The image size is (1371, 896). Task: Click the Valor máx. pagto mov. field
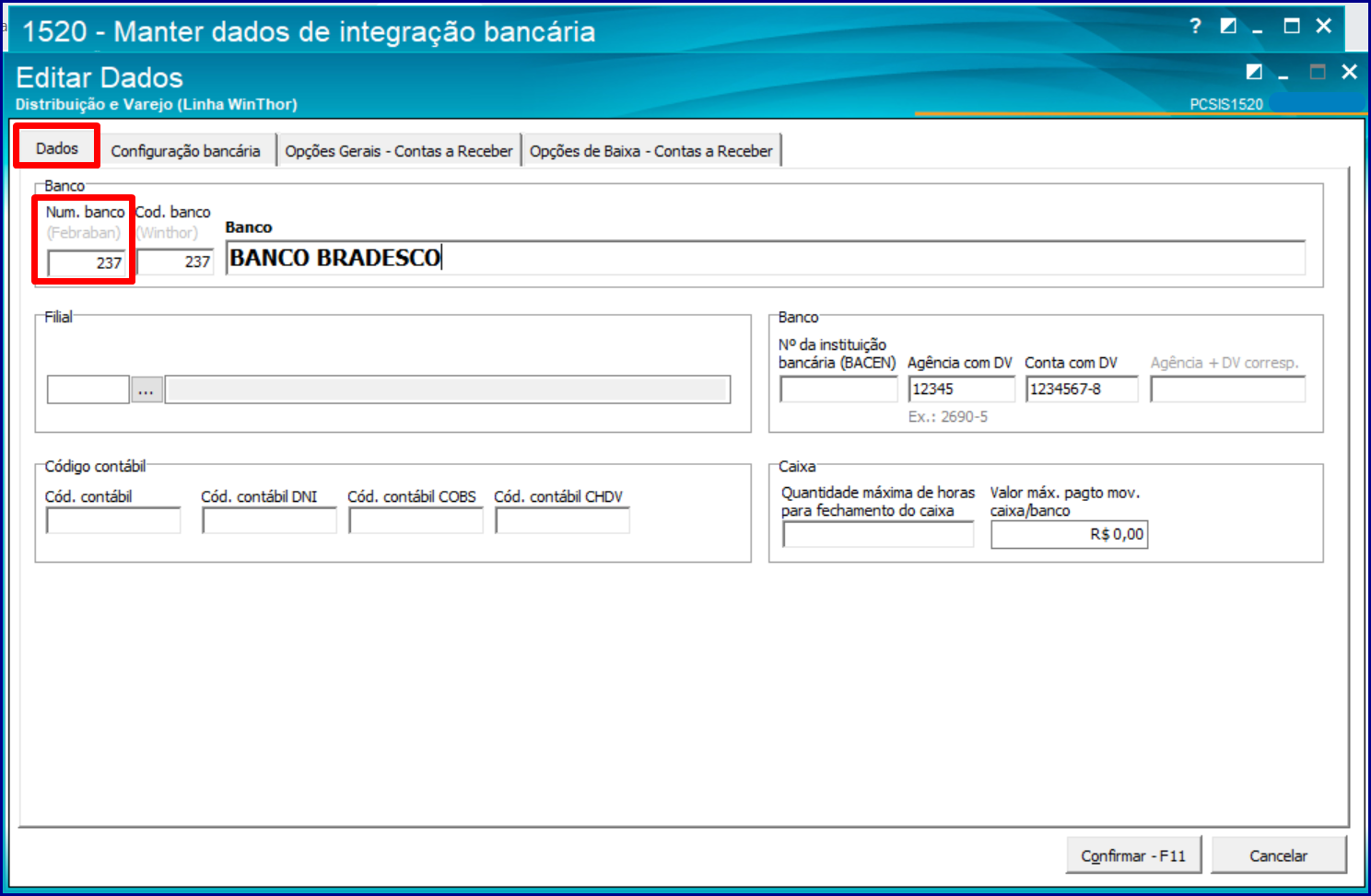(1070, 534)
